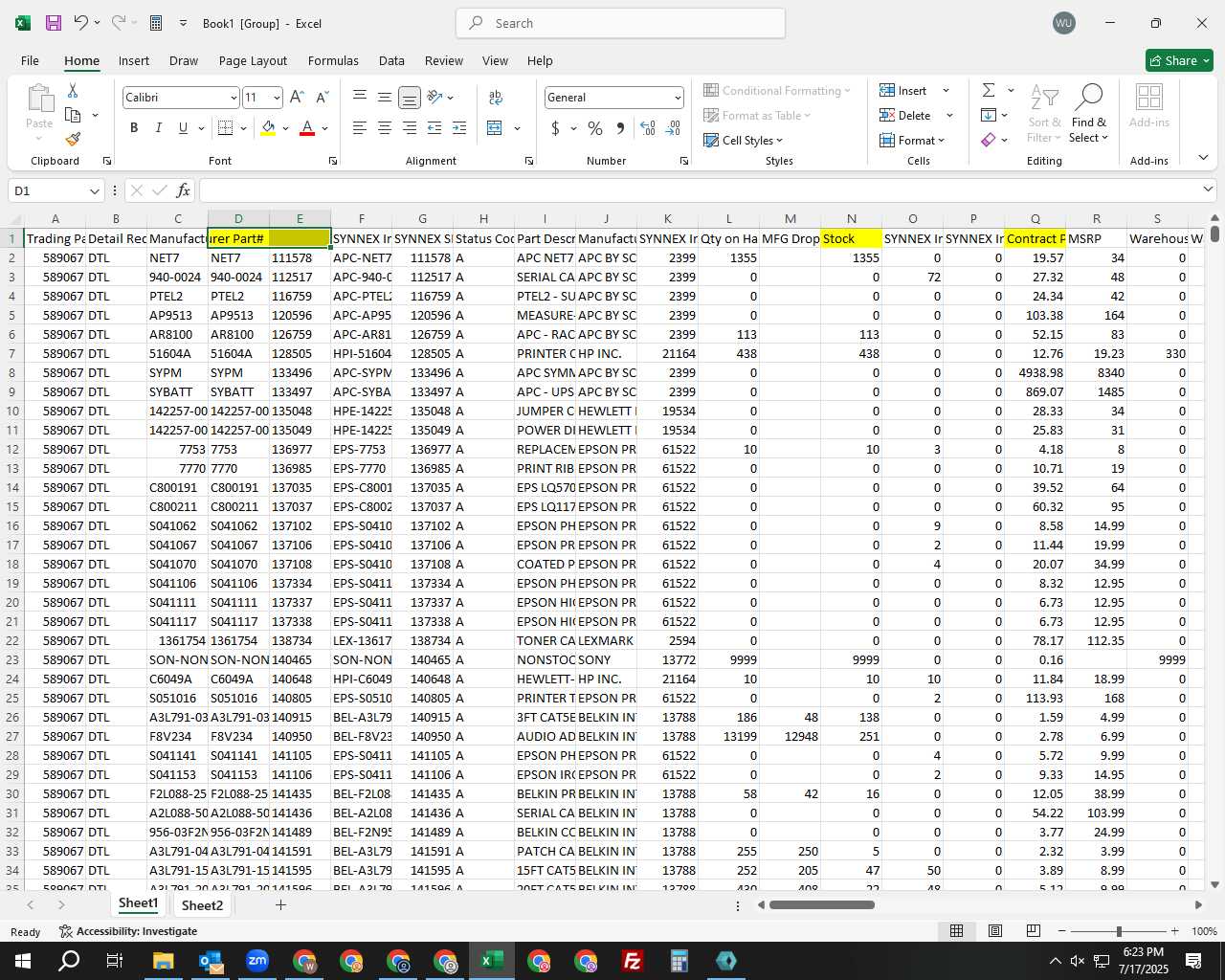Click the Undo arrow icon
Viewport: 1225px width, 980px height.
(x=81, y=23)
